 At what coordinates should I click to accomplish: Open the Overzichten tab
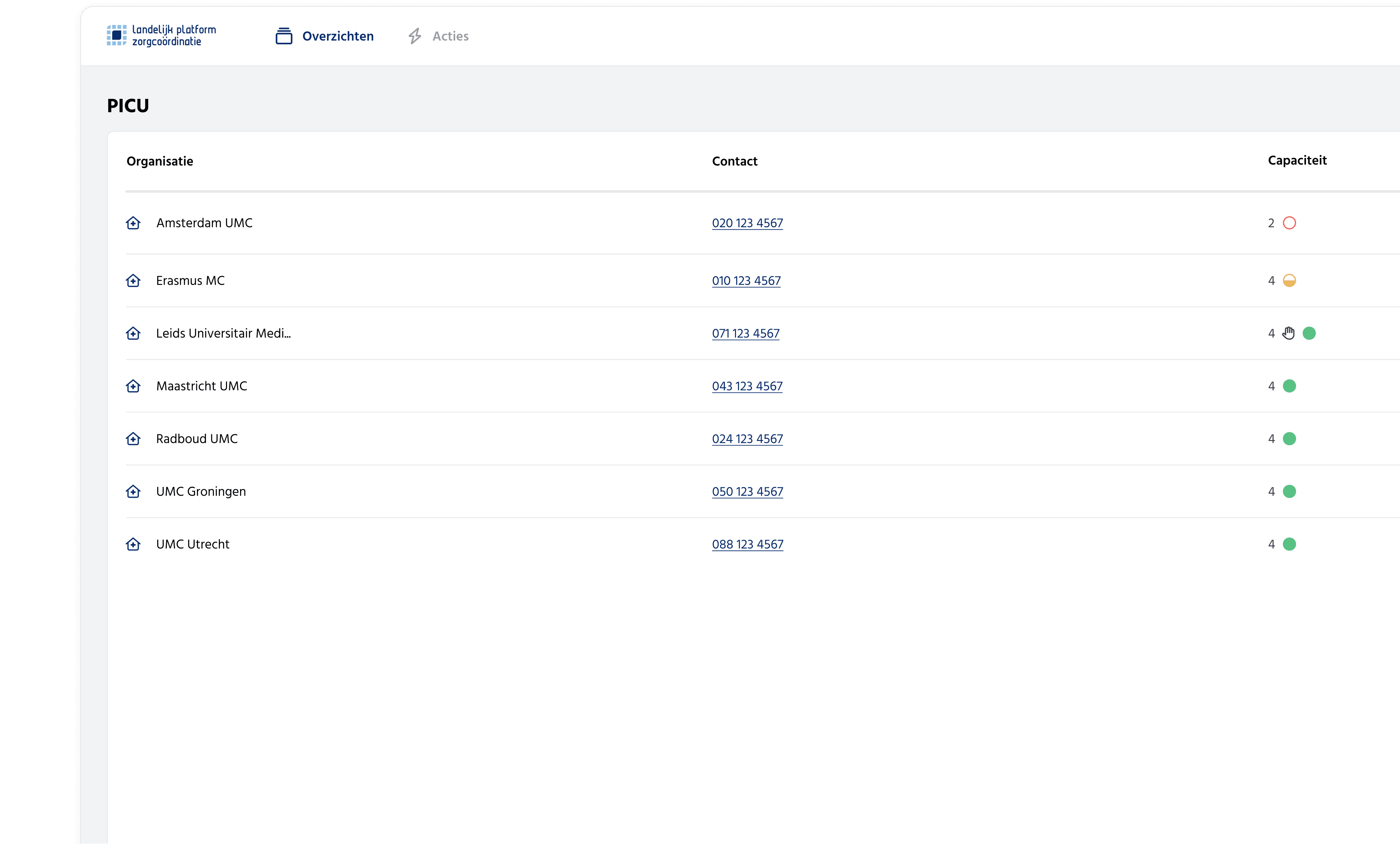(x=337, y=36)
